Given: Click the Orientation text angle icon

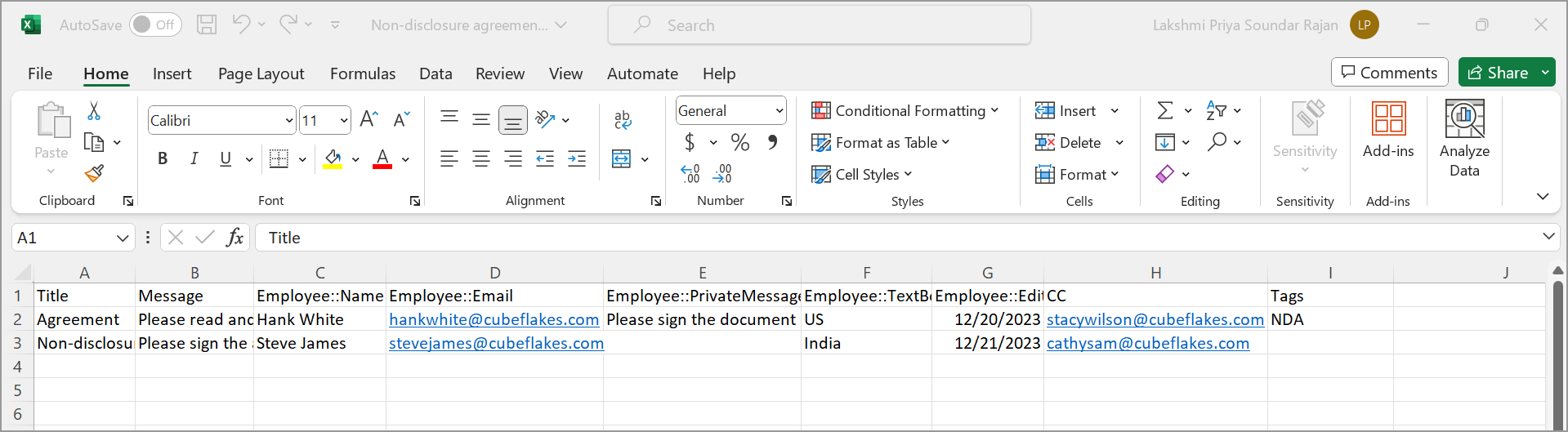Looking at the screenshot, I should pyautogui.click(x=545, y=120).
